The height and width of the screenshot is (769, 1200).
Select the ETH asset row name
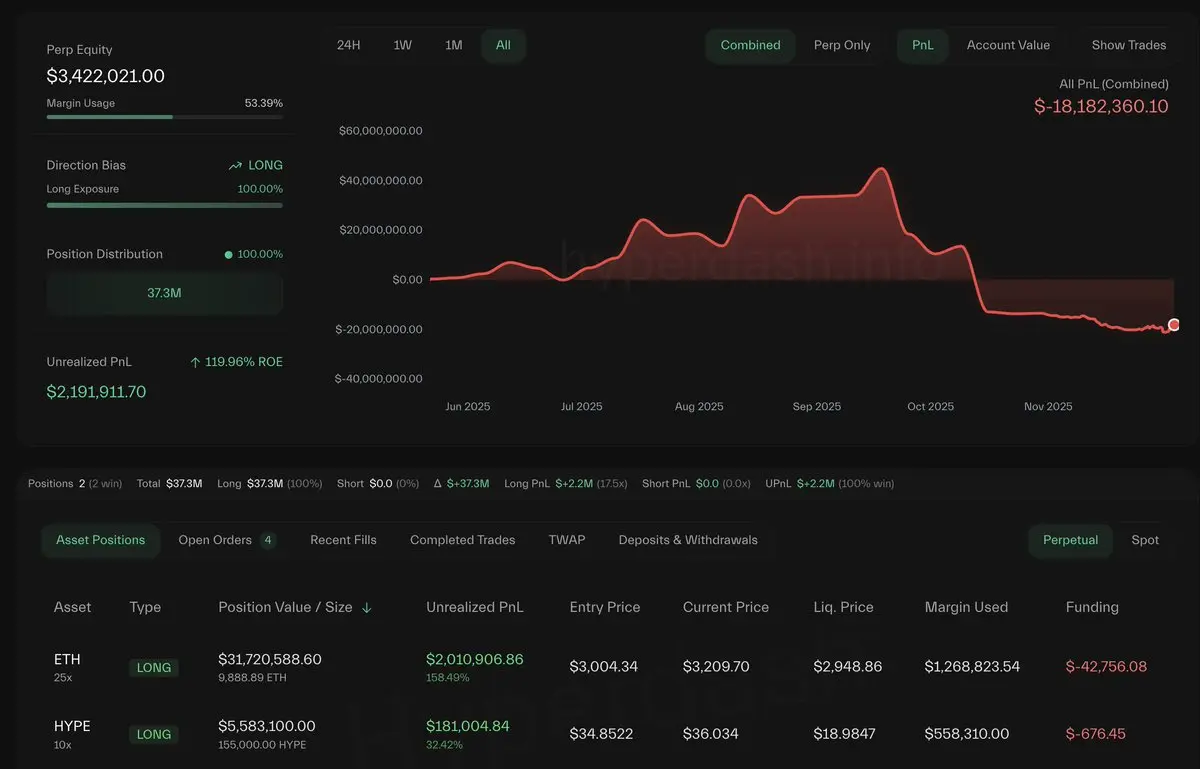click(x=67, y=659)
